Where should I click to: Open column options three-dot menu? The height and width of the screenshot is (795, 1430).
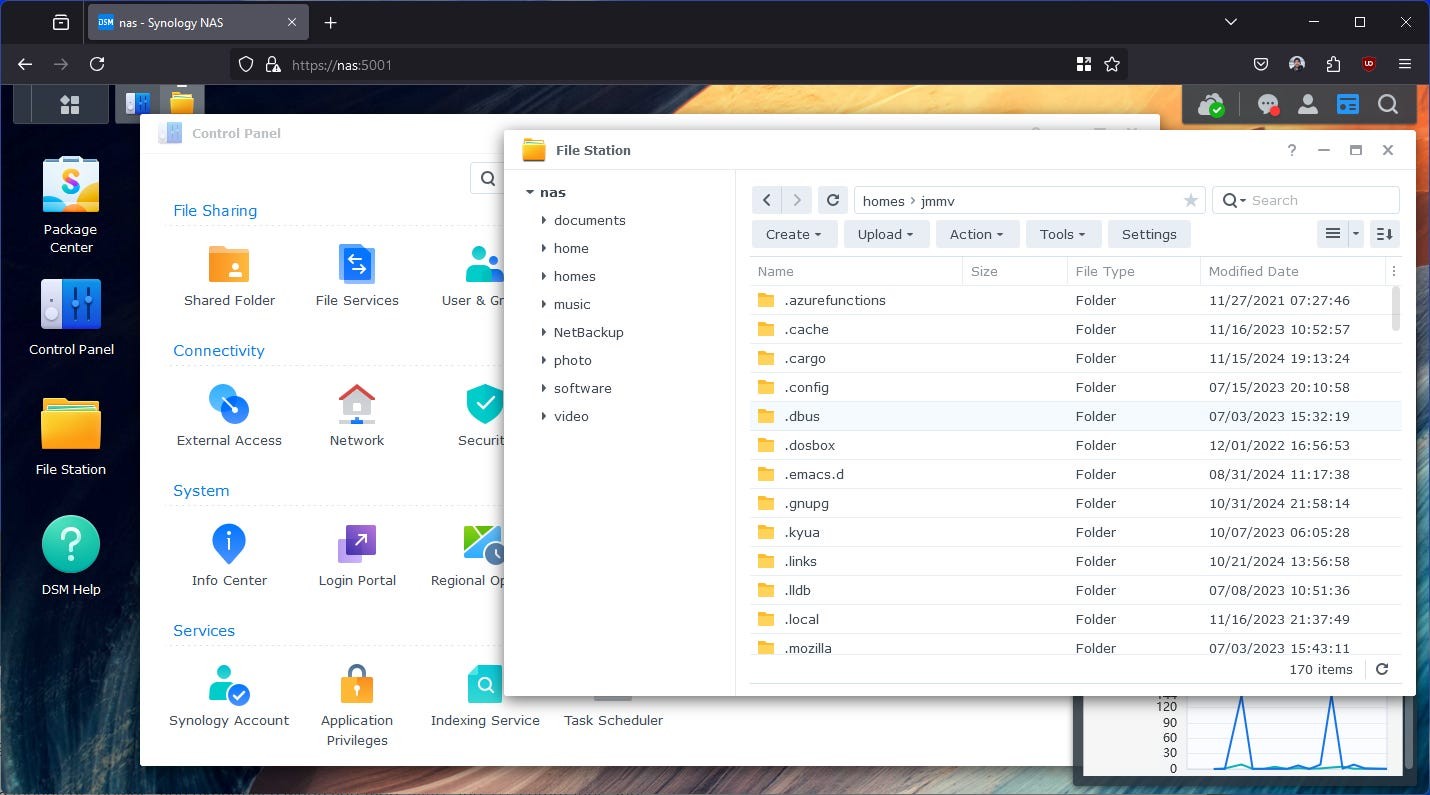(x=1394, y=271)
